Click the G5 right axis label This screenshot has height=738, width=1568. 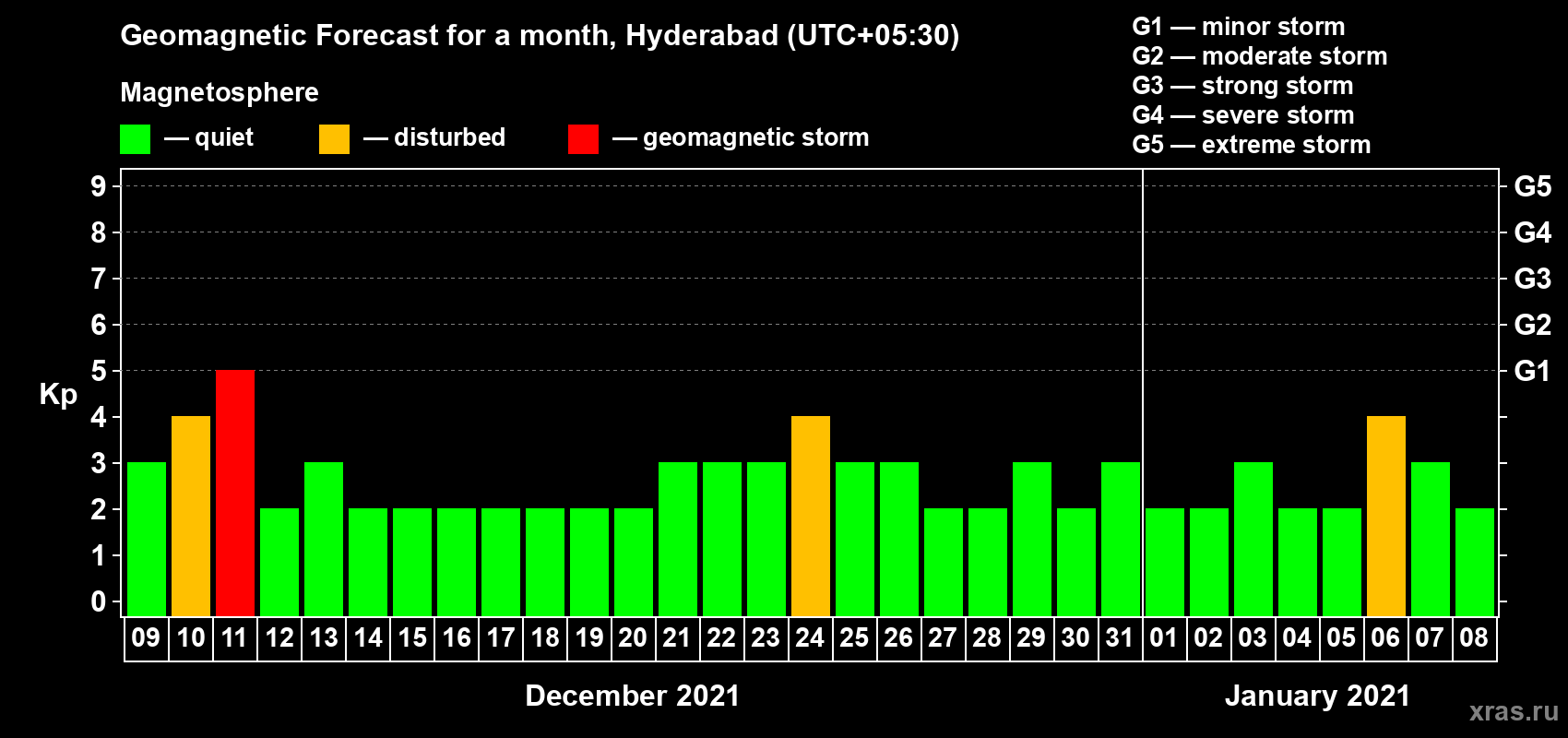coord(1533,186)
